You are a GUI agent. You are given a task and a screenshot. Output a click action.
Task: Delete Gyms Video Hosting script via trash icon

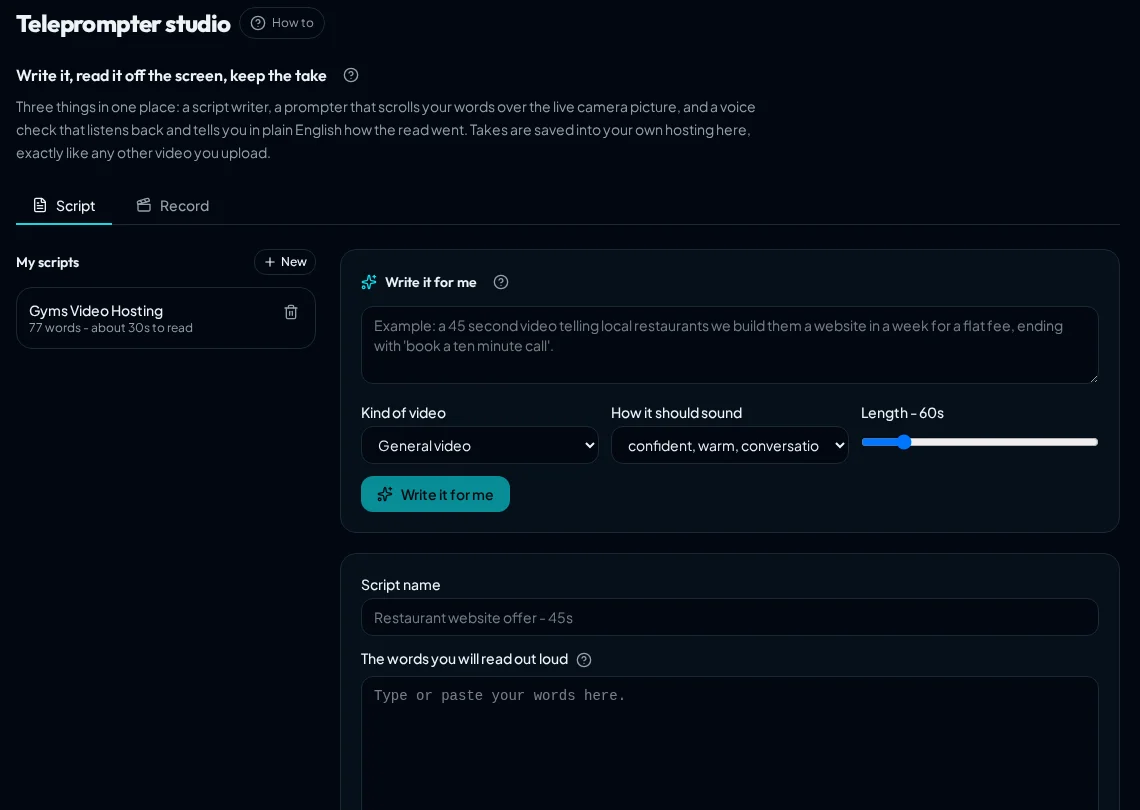coord(291,312)
